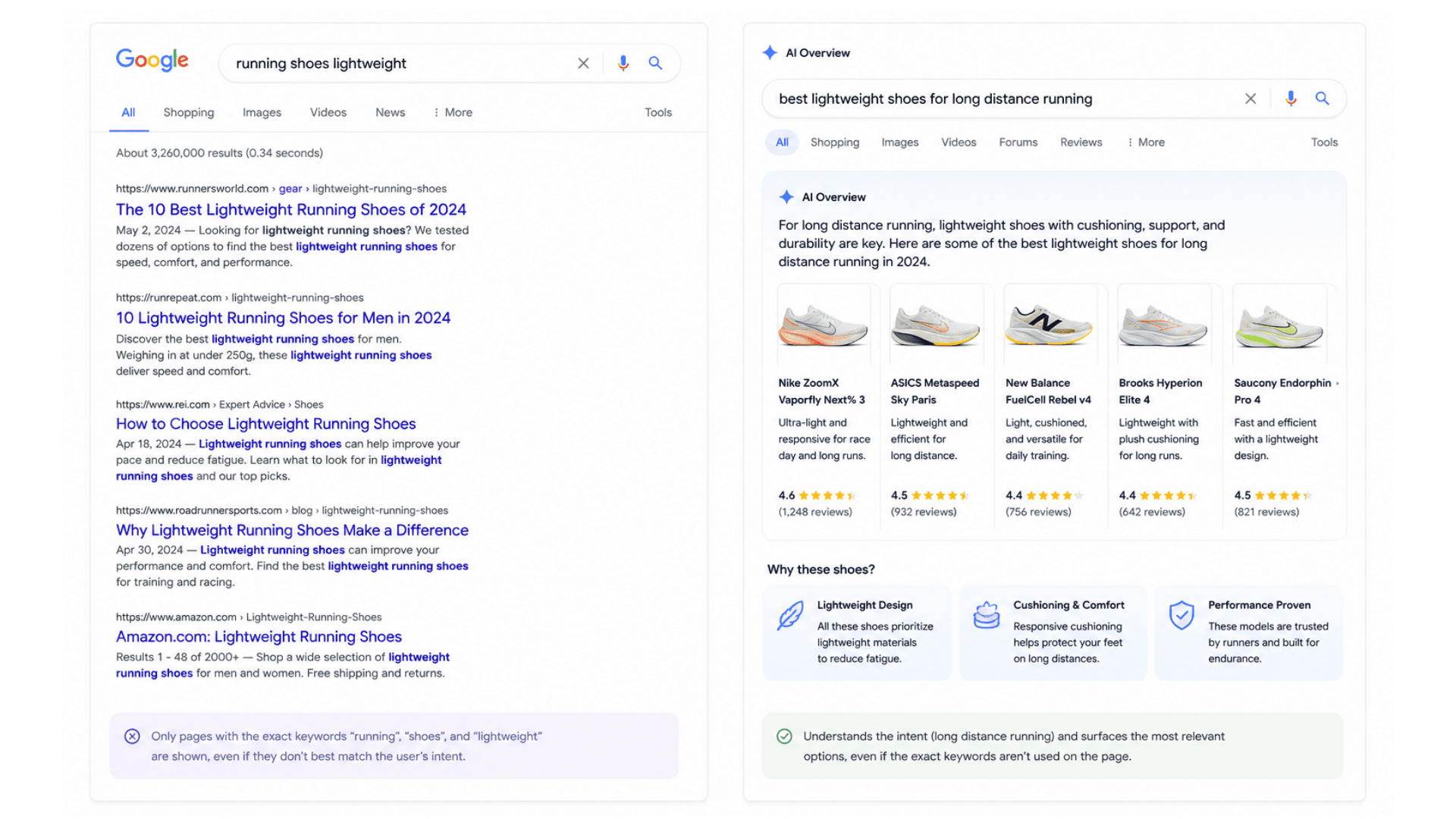
Task: Click the www.amazon.com URL breadcrumb
Action: (249, 617)
